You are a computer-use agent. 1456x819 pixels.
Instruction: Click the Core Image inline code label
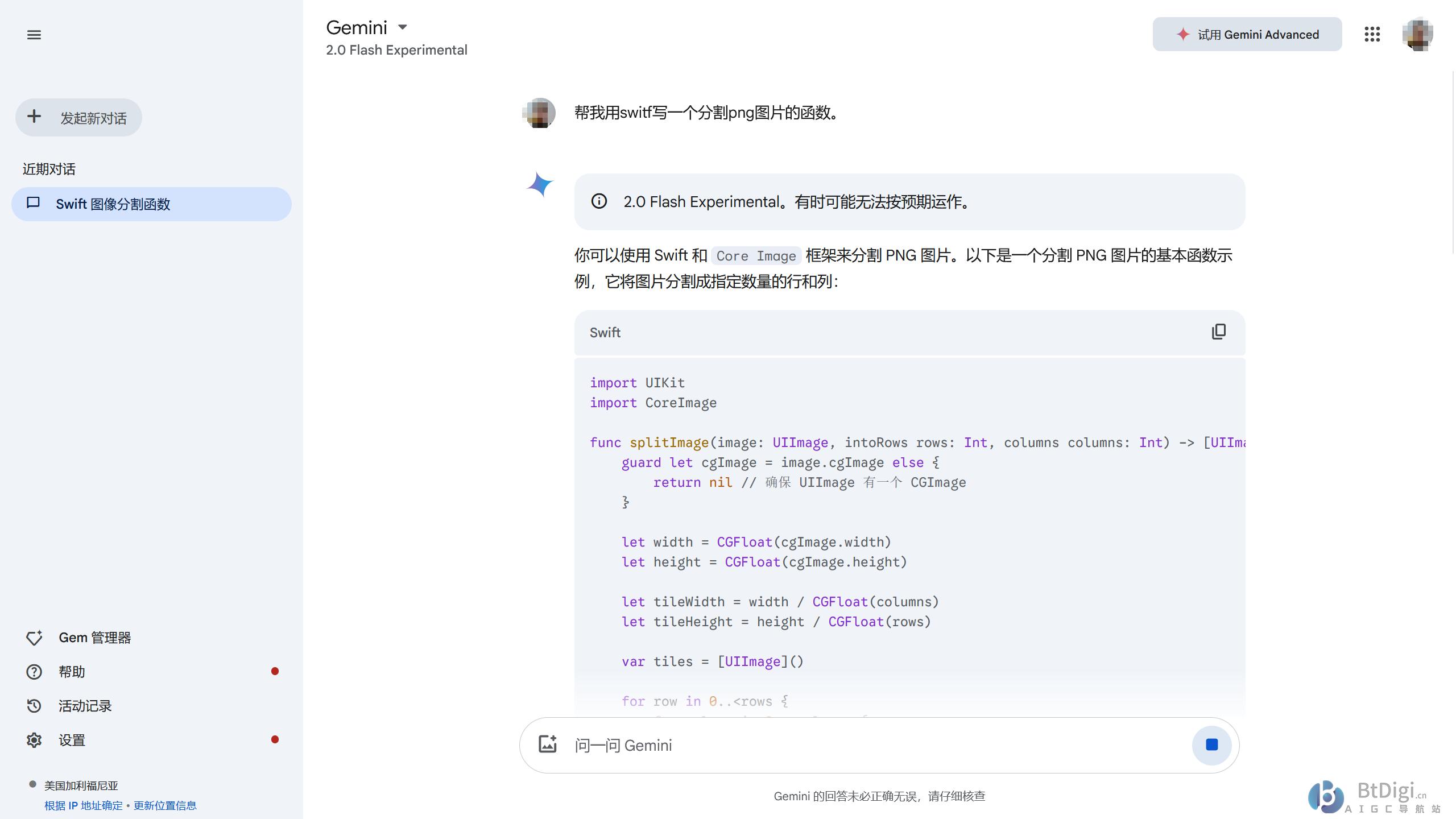pyautogui.click(x=756, y=256)
